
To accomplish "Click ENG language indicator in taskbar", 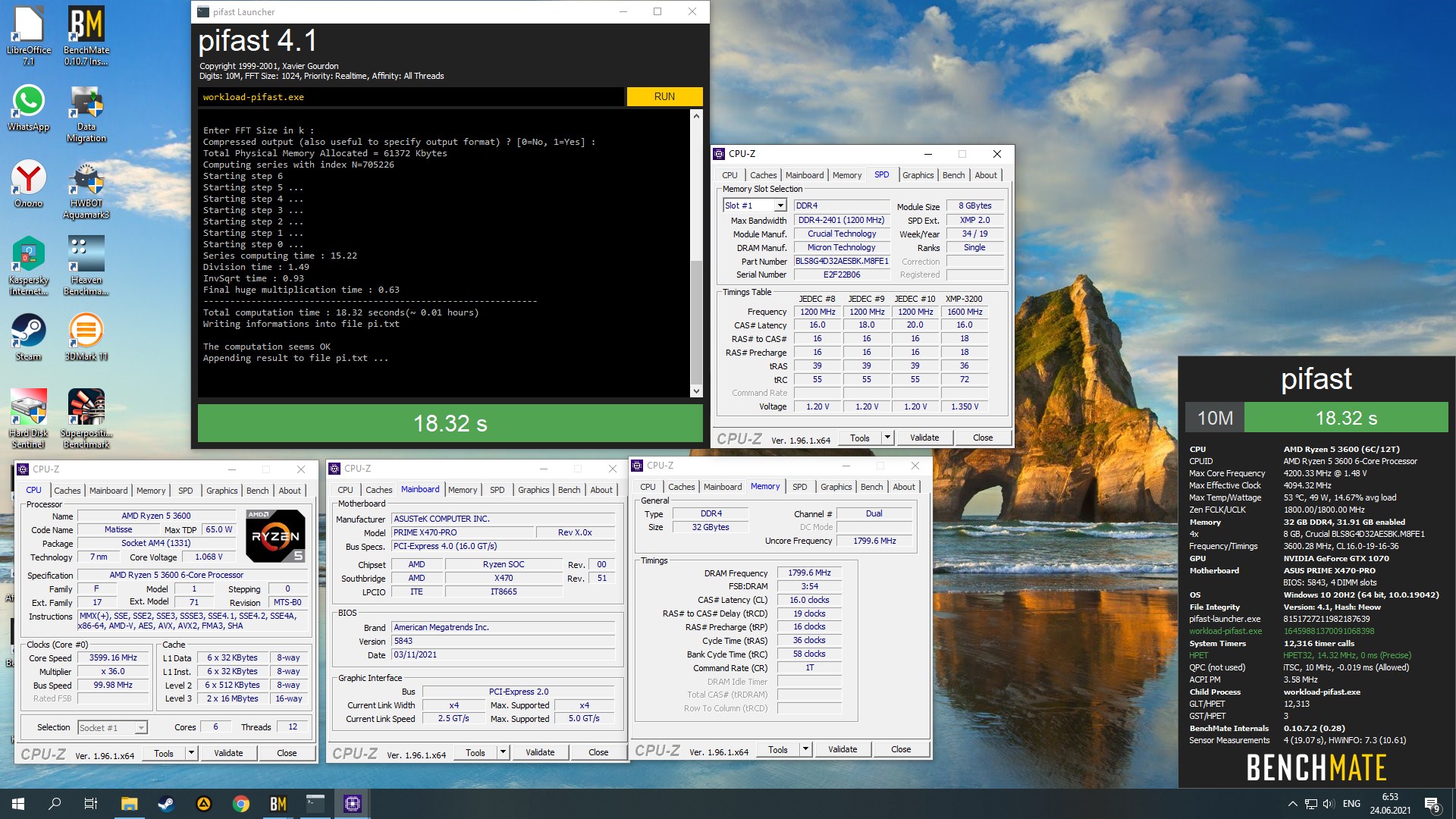I will [x=1351, y=804].
